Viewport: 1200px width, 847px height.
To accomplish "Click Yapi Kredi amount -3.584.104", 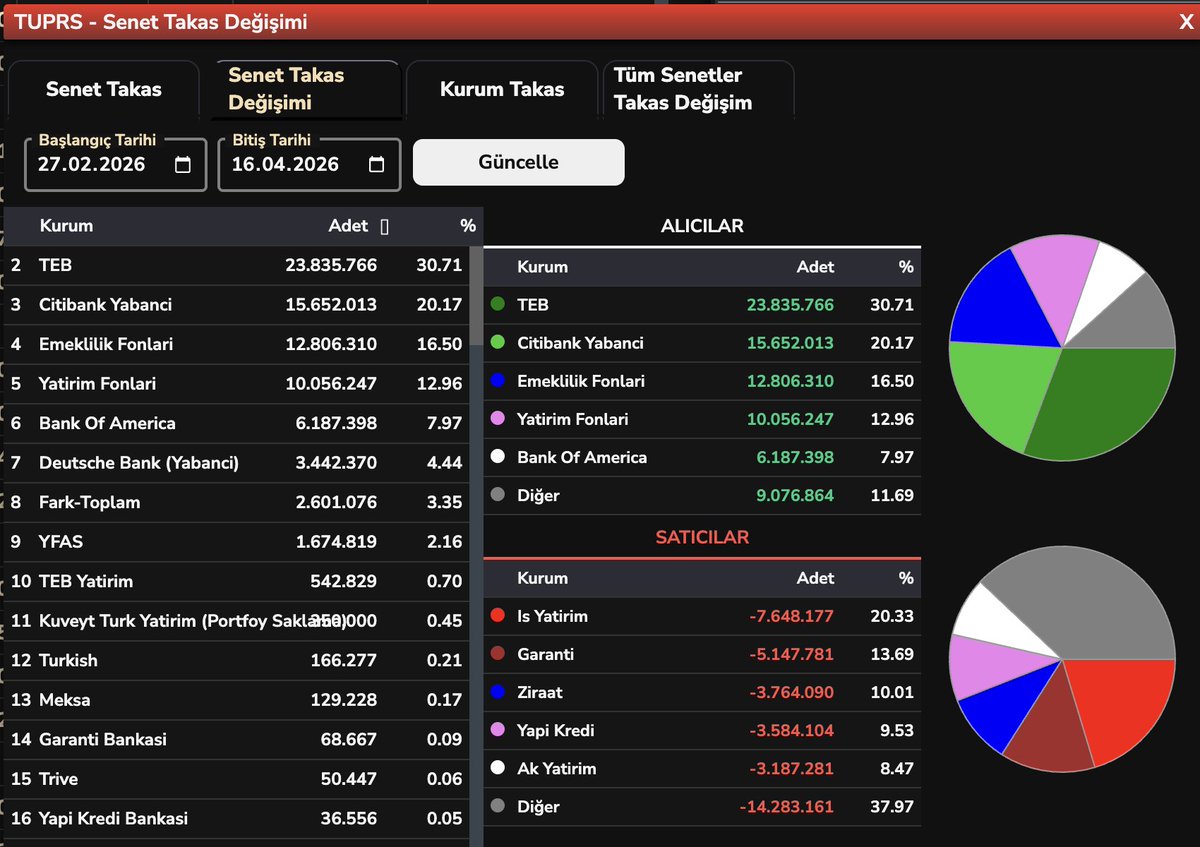I will [791, 730].
